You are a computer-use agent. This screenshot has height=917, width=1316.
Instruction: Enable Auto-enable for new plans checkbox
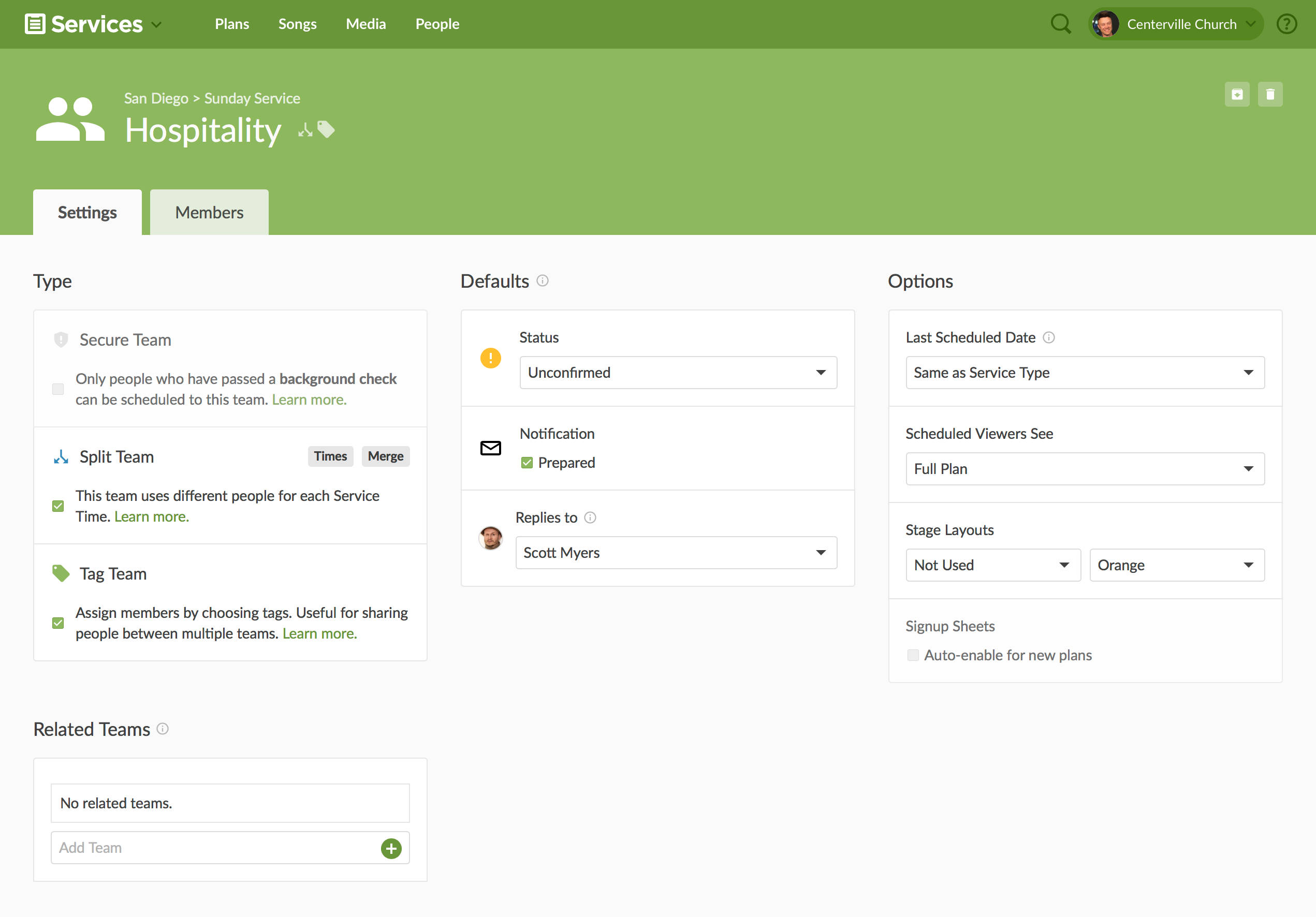(x=913, y=655)
